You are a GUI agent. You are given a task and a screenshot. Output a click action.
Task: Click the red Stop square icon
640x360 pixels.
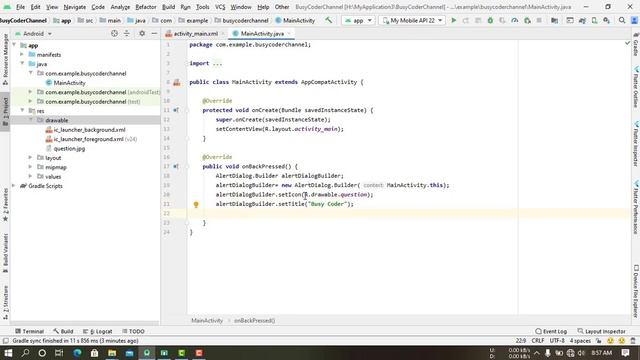[x=539, y=20]
